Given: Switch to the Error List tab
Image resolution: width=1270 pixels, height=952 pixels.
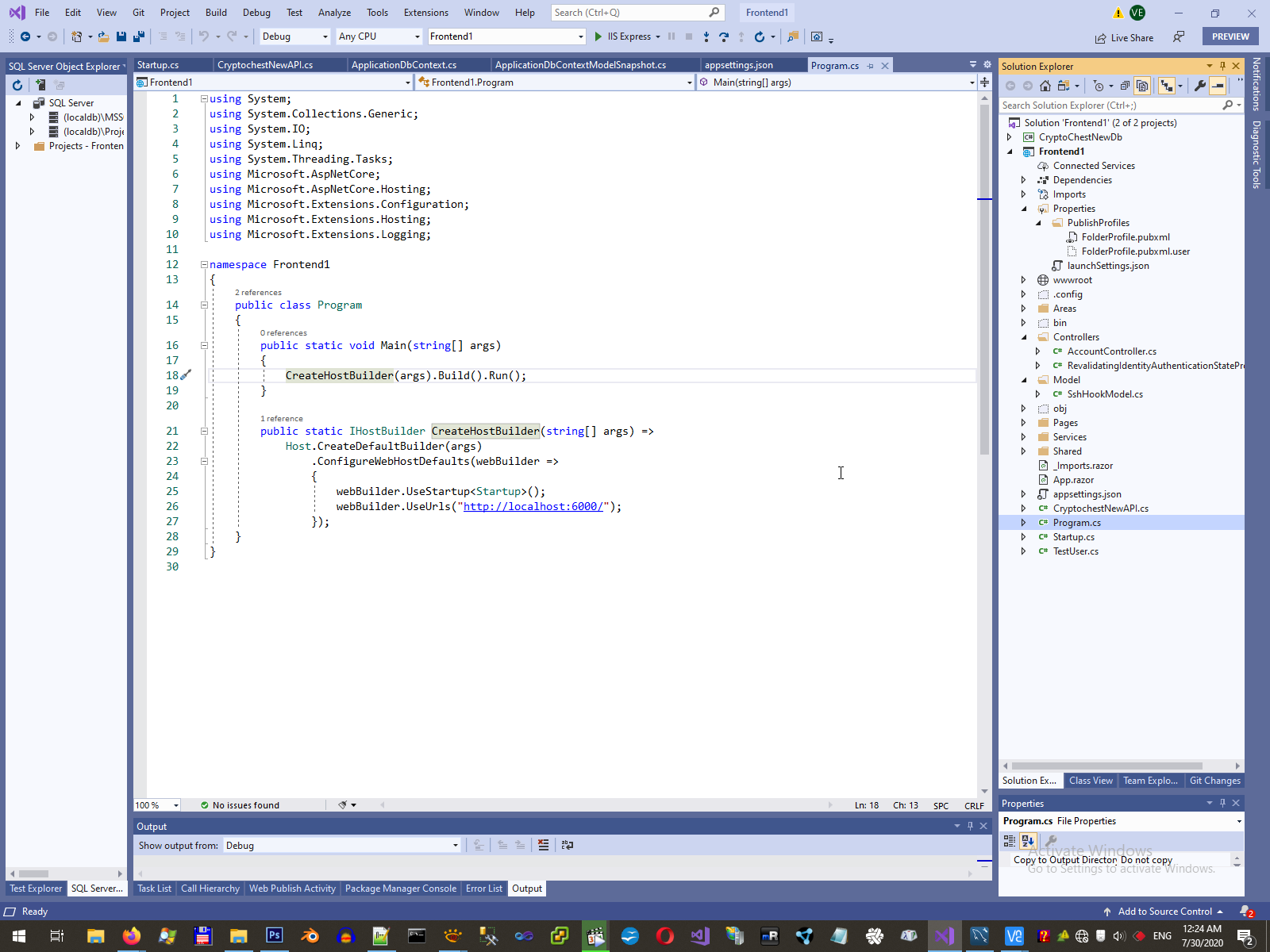Looking at the screenshot, I should (x=484, y=889).
